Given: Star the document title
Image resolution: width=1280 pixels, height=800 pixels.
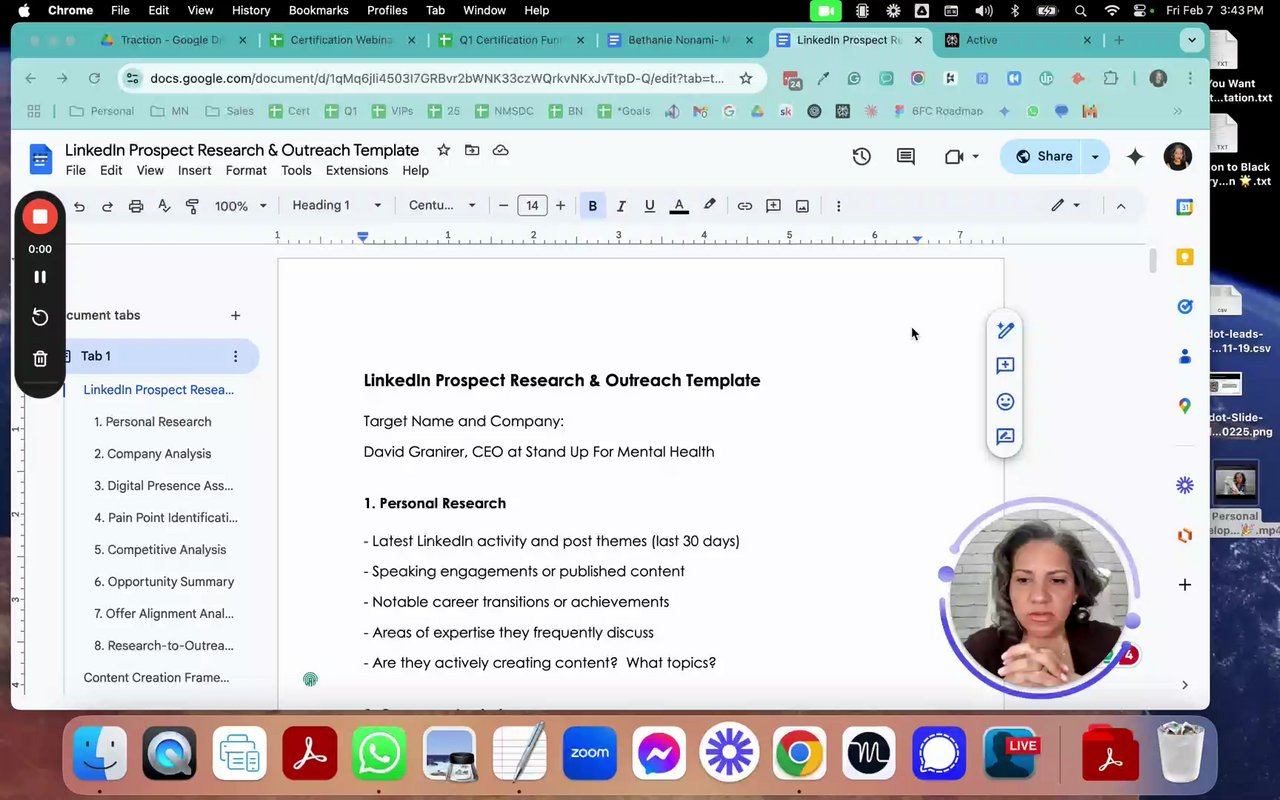Looking at the screenshot, I should [x=443, y=150].
